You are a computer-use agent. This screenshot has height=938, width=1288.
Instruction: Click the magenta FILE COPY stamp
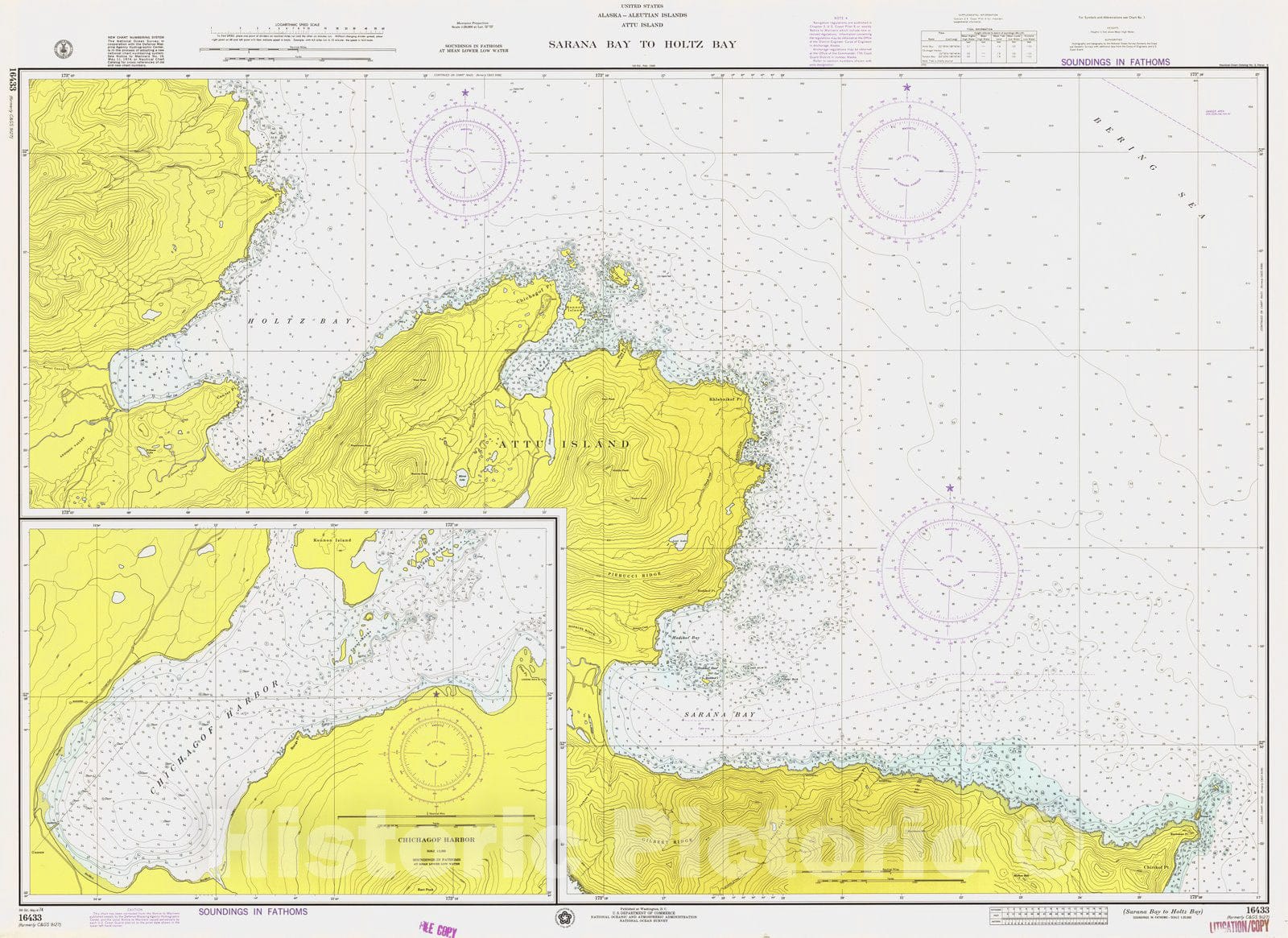[437, 930]
